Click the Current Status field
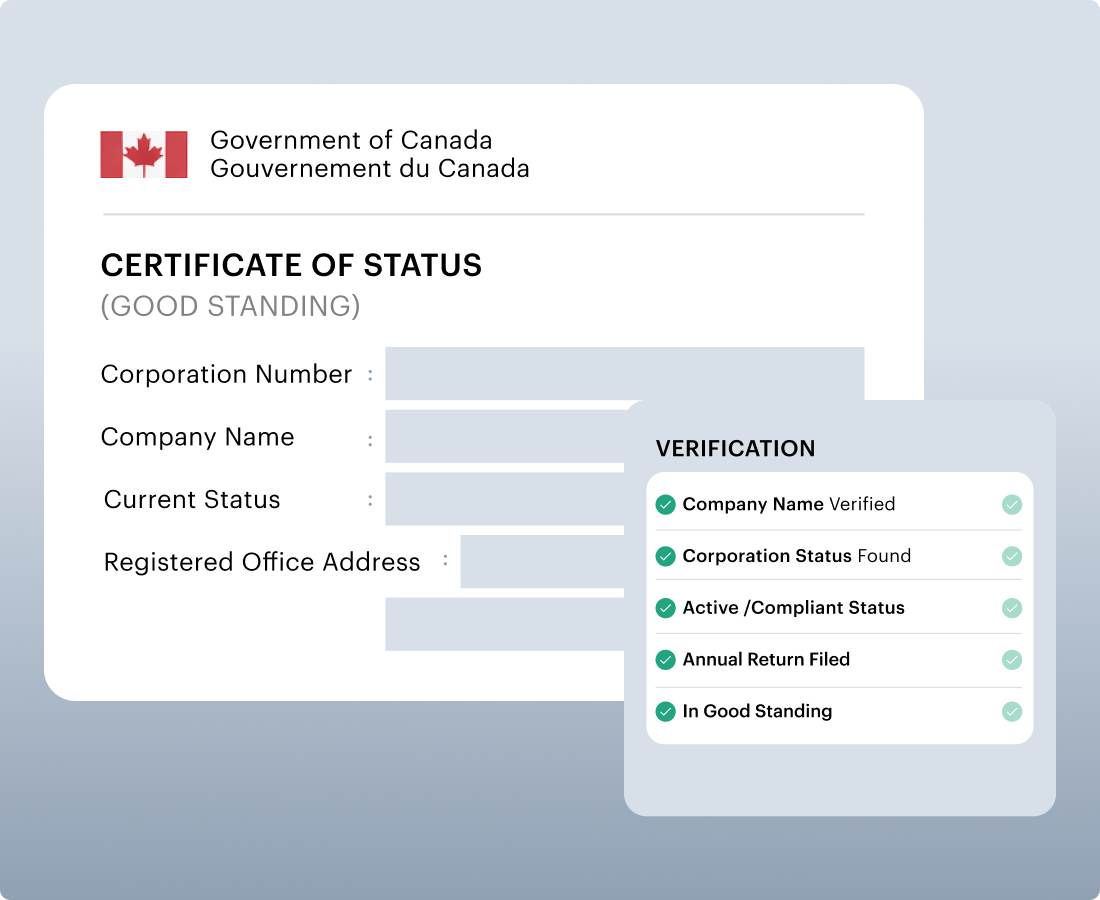1100x900 pixels. click(505, 499)
